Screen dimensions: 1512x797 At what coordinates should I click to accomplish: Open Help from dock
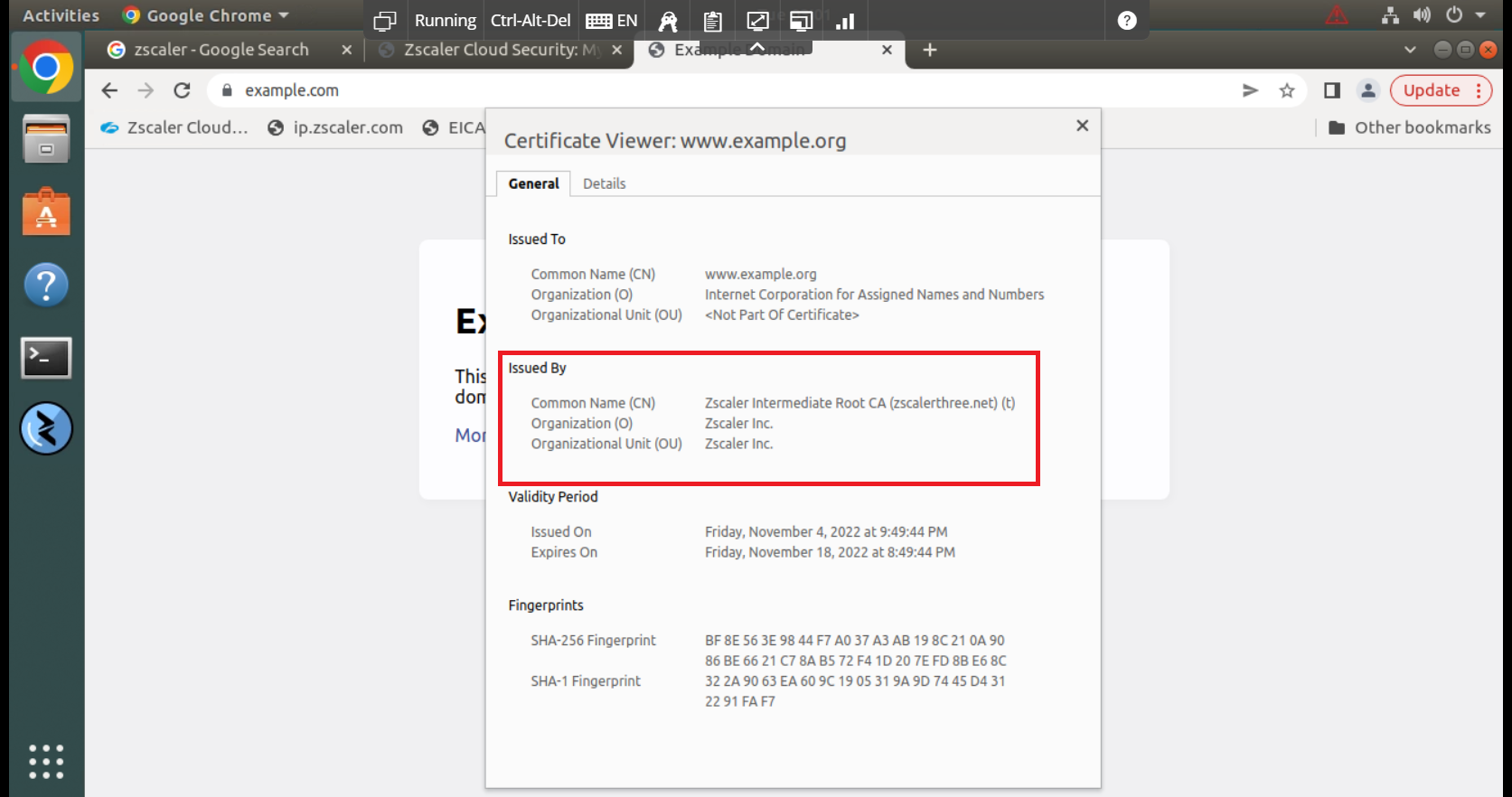coord(46,285)
